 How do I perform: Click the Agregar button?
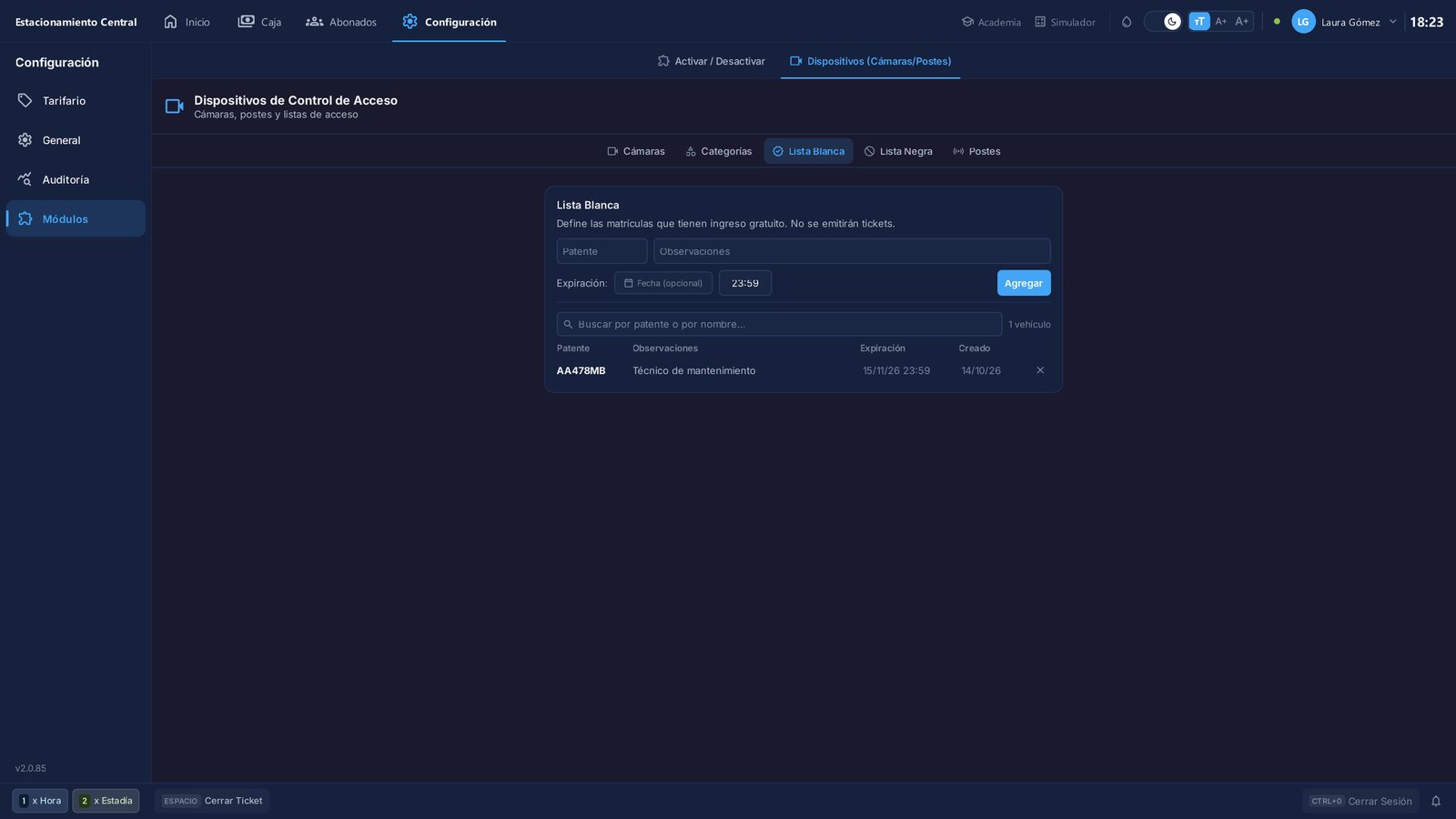click(1024, 283)
